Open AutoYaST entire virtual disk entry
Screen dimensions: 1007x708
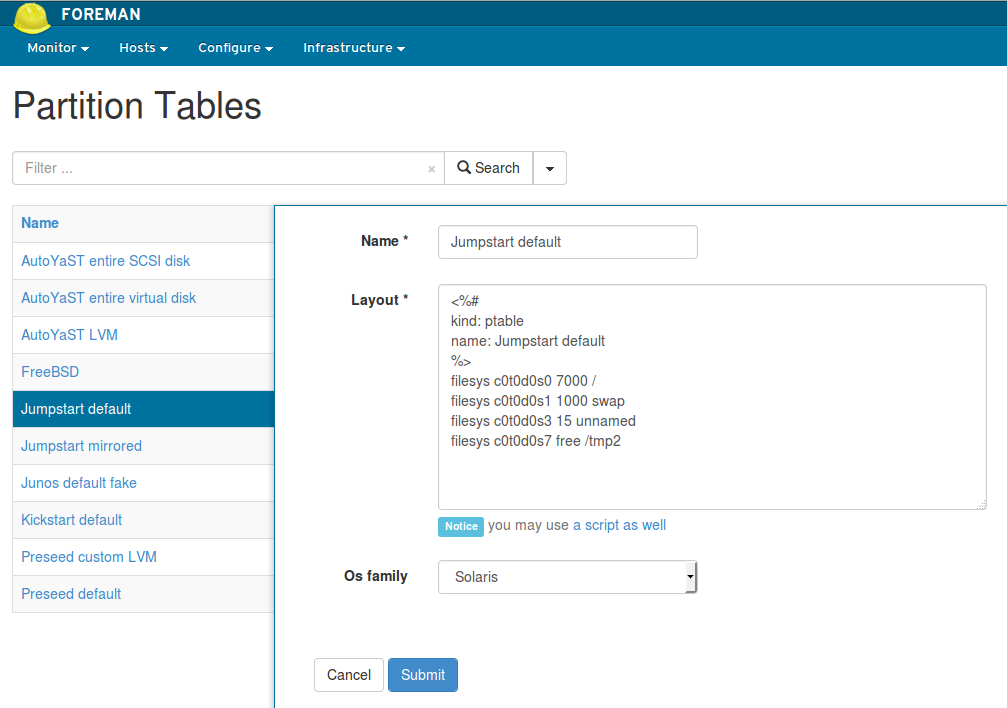109,298
